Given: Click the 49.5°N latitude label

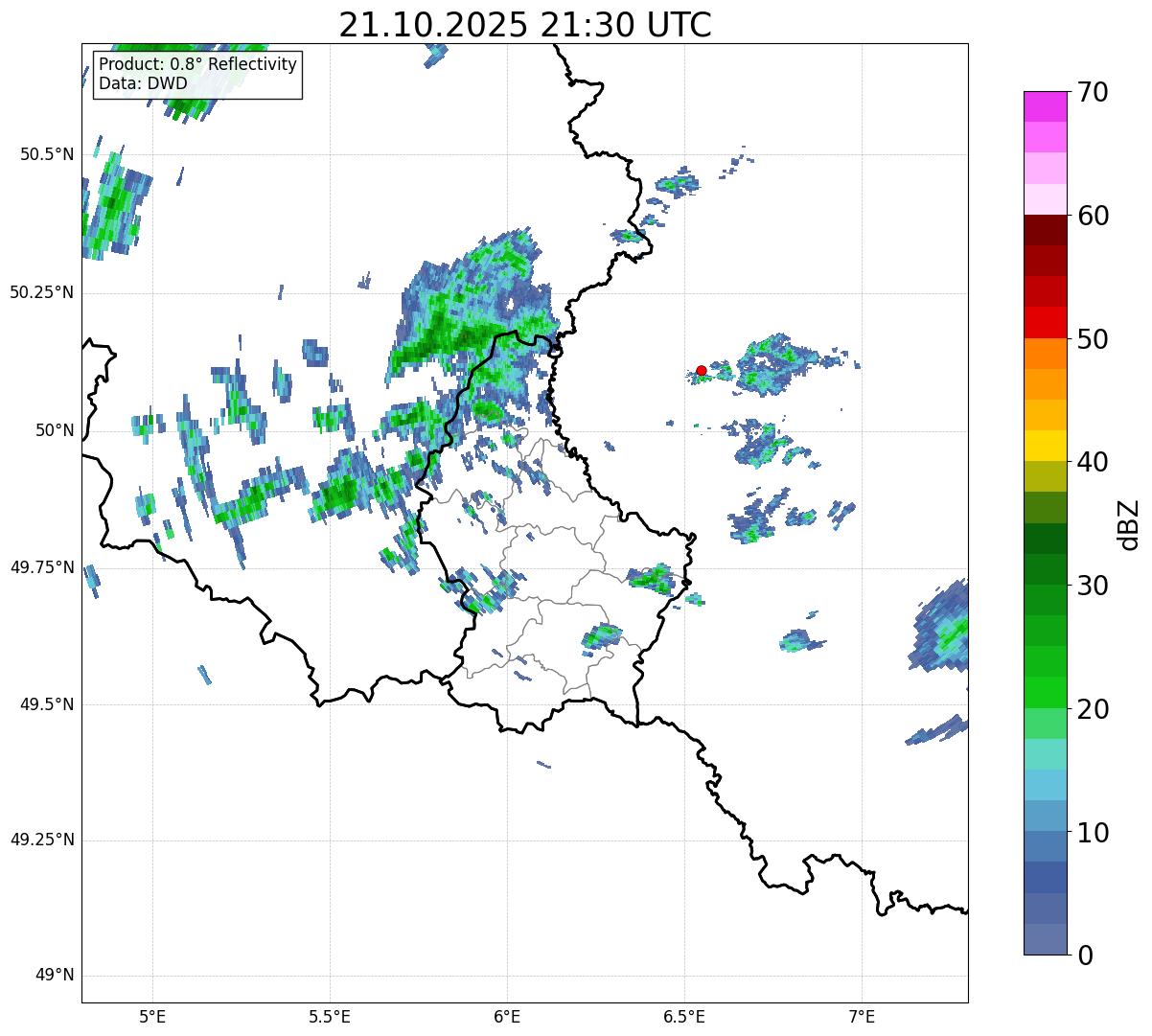Looking at the screenshot, I should coord(47,704).
